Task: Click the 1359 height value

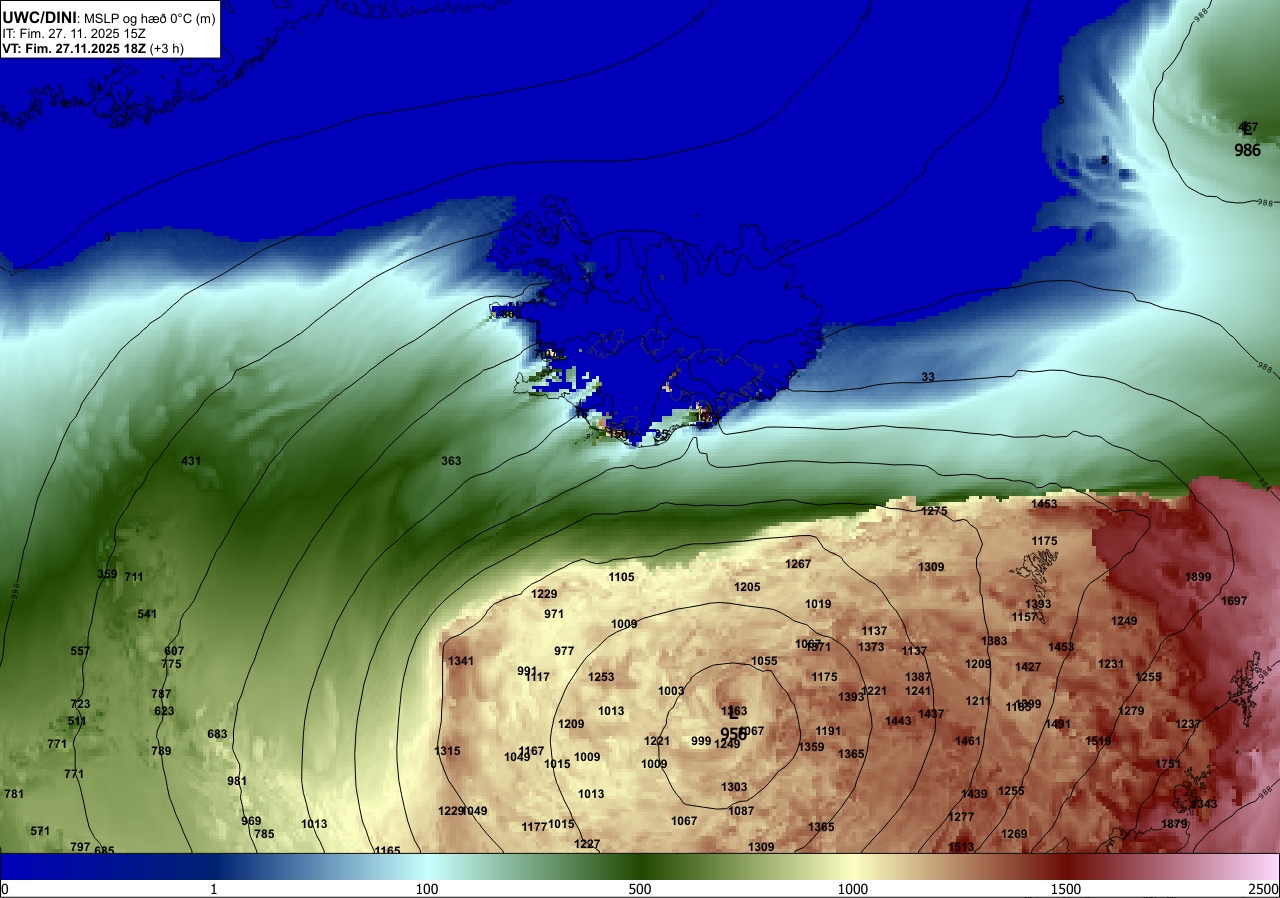Action: (811, 747)
